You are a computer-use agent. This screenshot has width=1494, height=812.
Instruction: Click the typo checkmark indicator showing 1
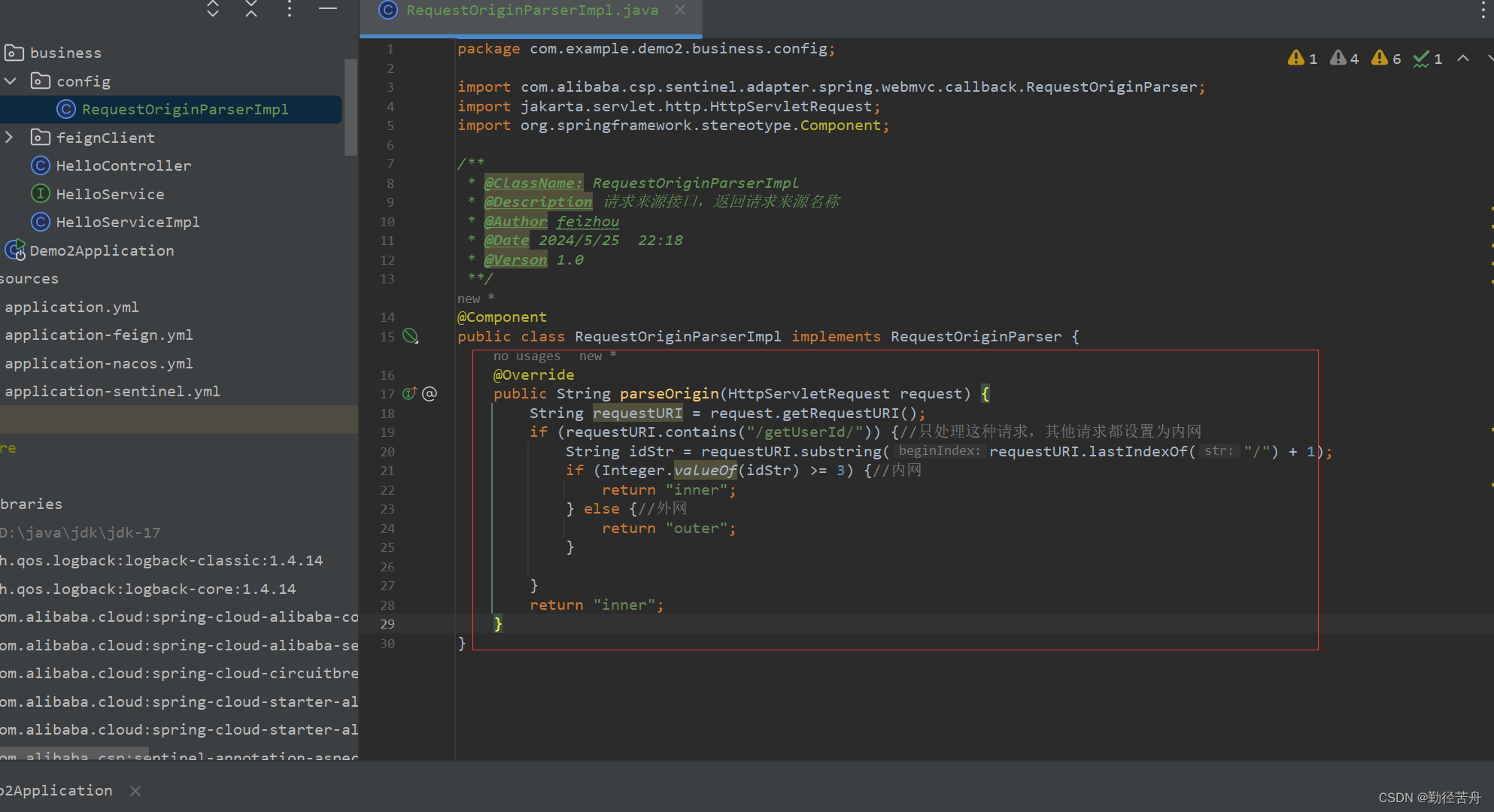(x=1427, y=59)
